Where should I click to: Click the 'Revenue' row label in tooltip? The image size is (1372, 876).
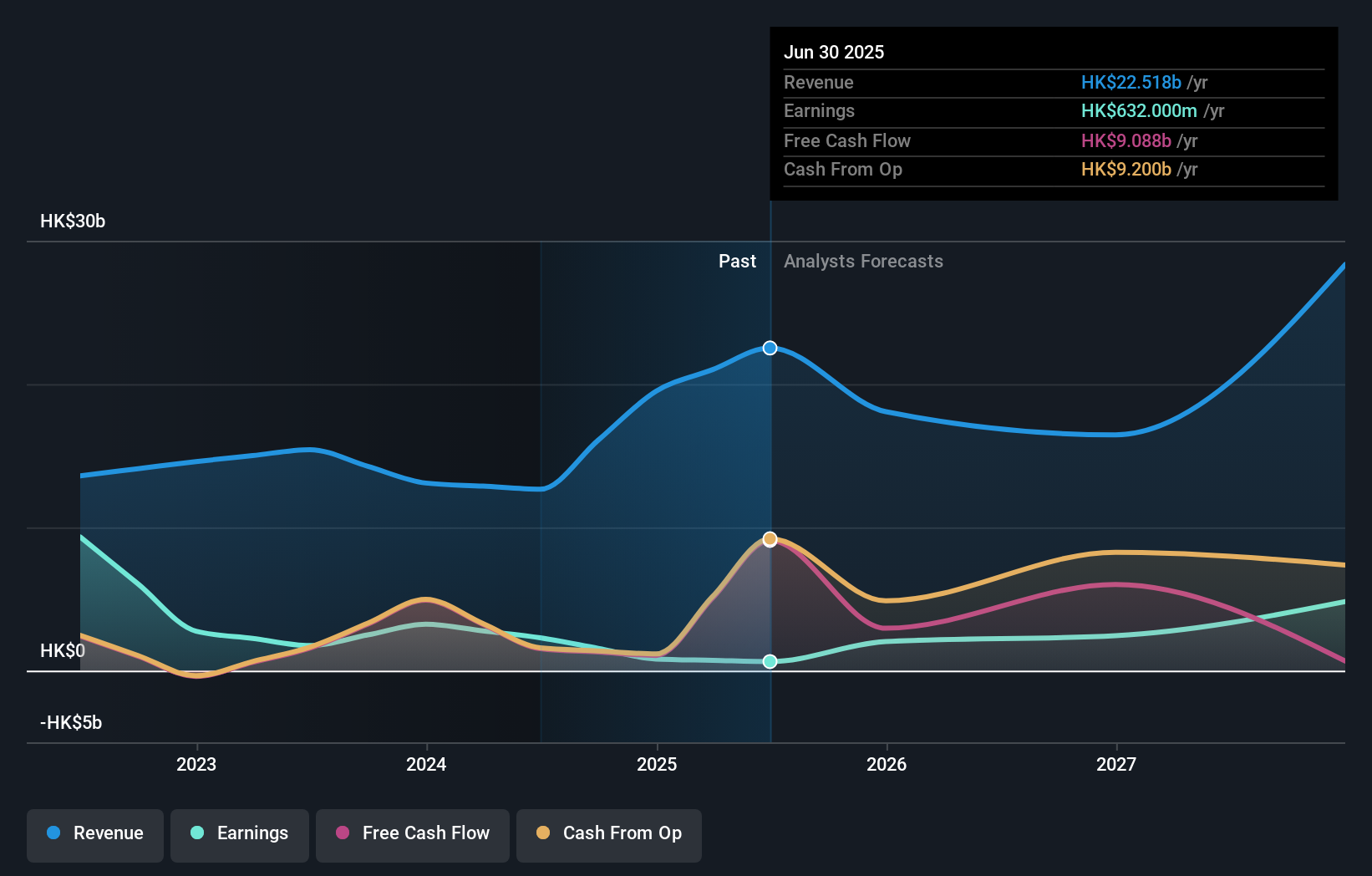coord(819,82)
